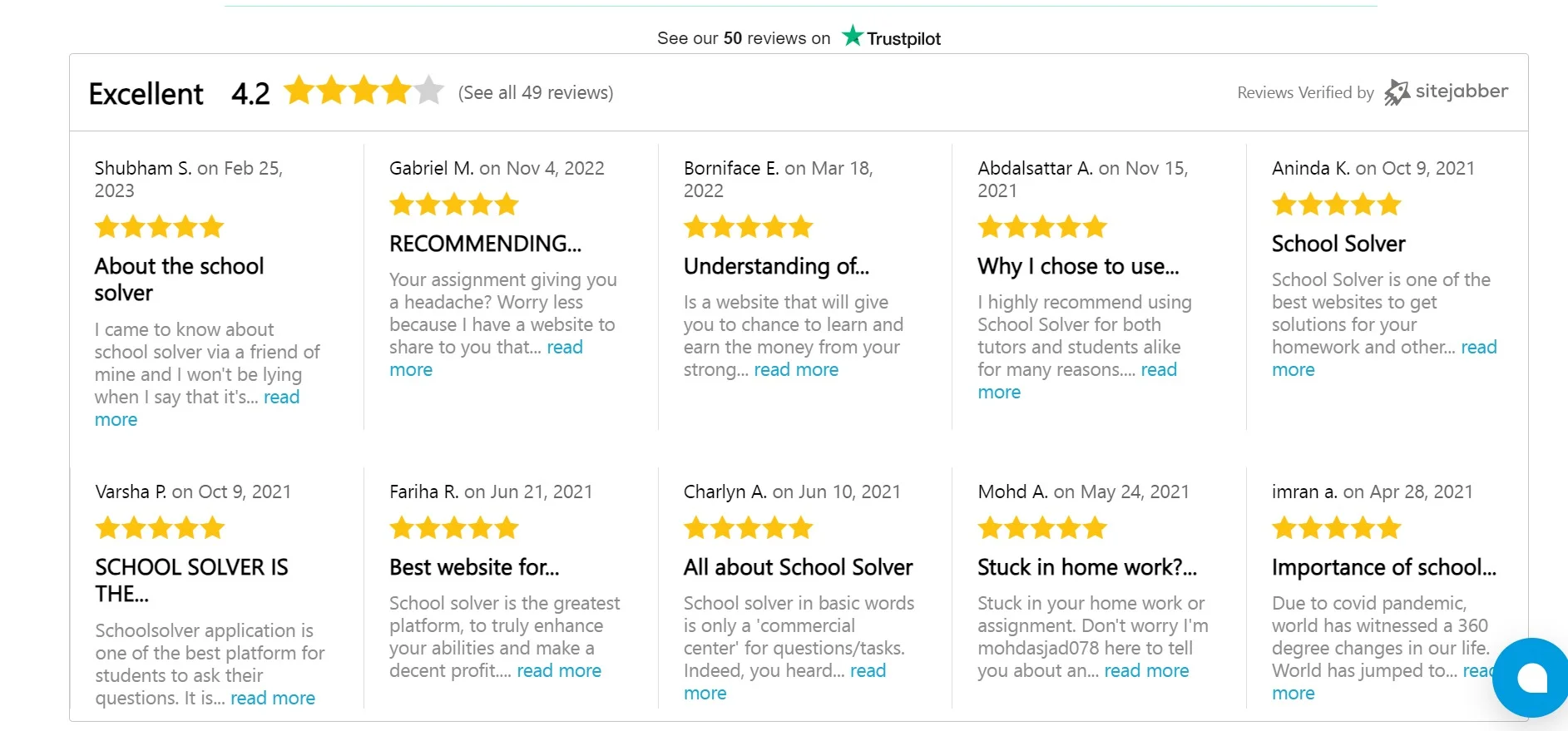Open See all 49 reviews link
This screenshot has width=1568, height=731.
click(536, 92)
